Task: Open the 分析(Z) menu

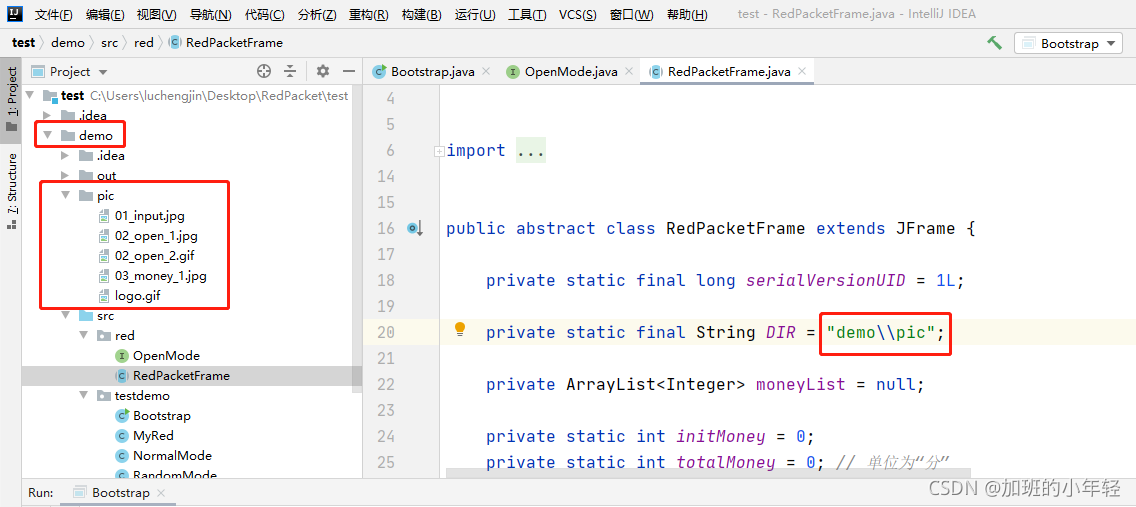Action: [x=317, y=14]
